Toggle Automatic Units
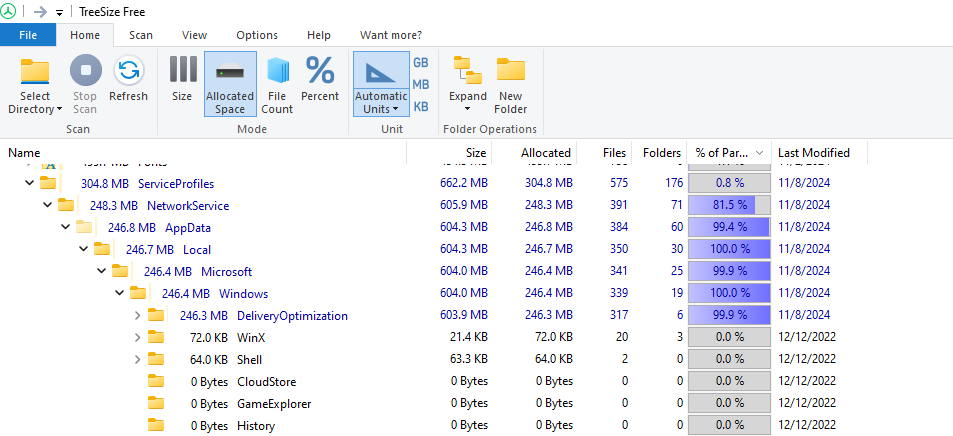The image size is (953, 436). (381, 84)
